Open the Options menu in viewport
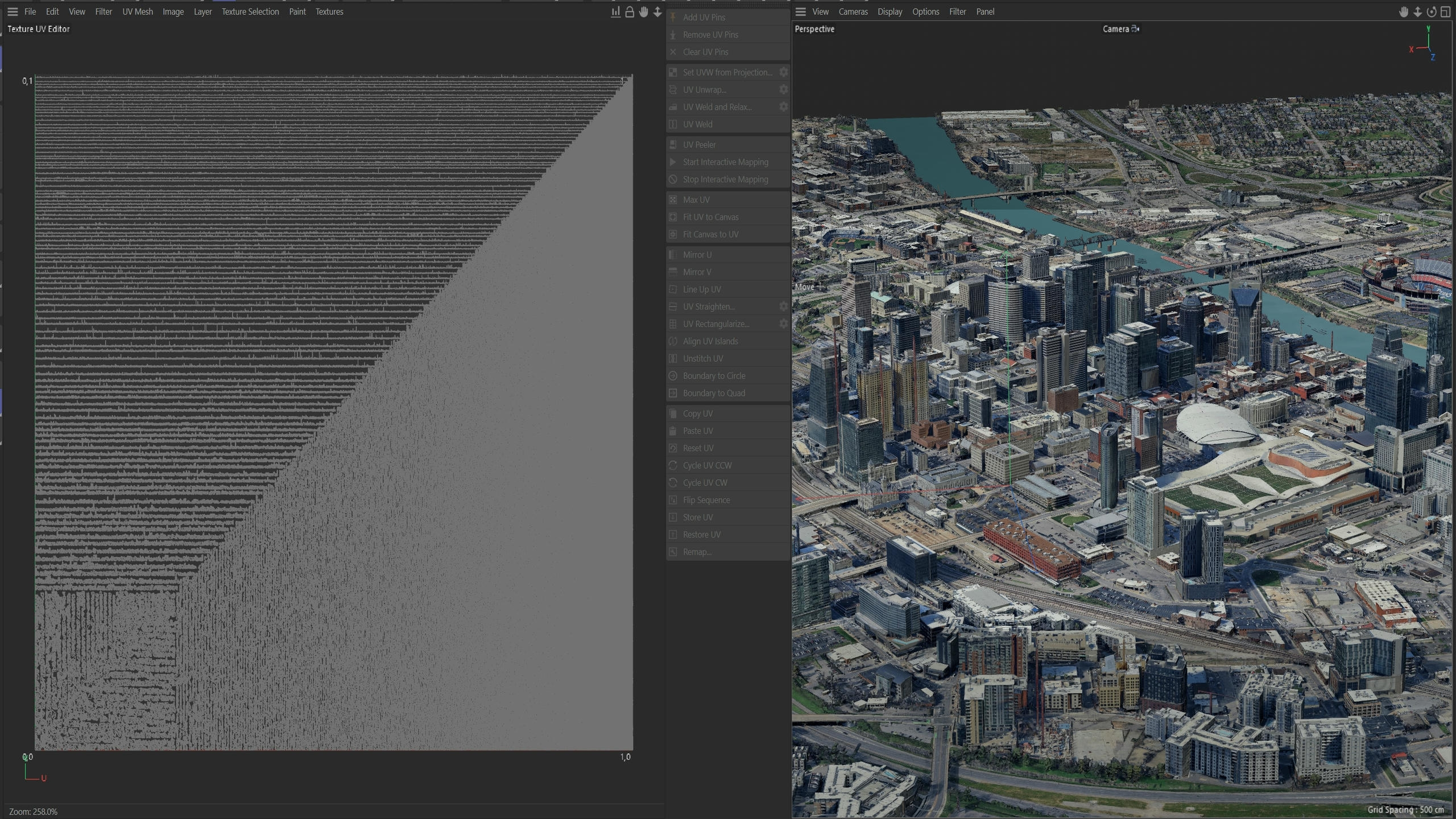 pyautogui.click(x=925, y=11)
